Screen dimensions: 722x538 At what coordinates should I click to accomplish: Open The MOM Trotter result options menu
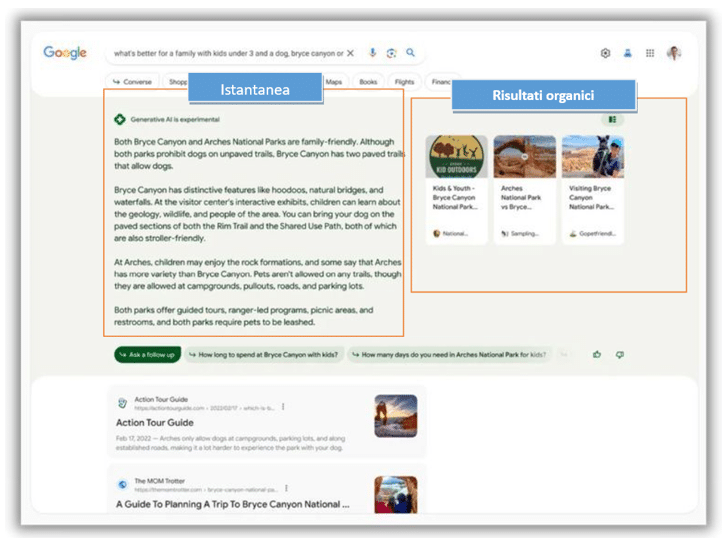[286, 488]
